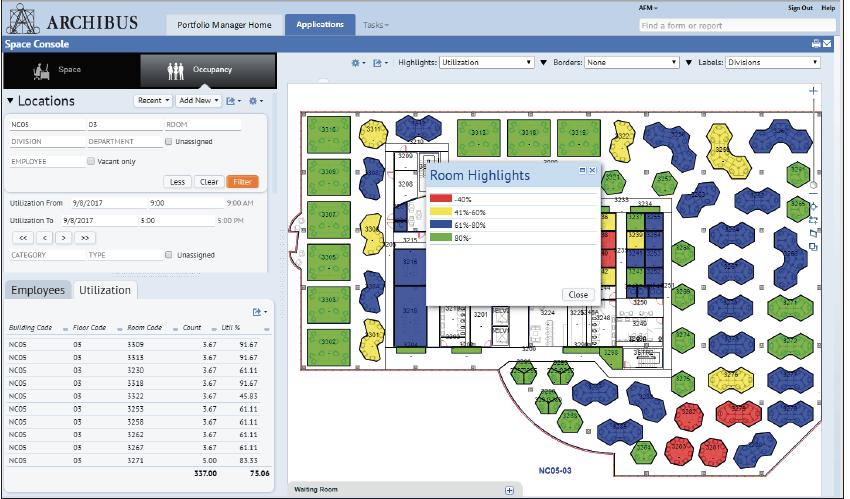The height and width of the screenshot is (499, 850).
Task: Open the AFM user dropdown
Action: coord(648,8)
